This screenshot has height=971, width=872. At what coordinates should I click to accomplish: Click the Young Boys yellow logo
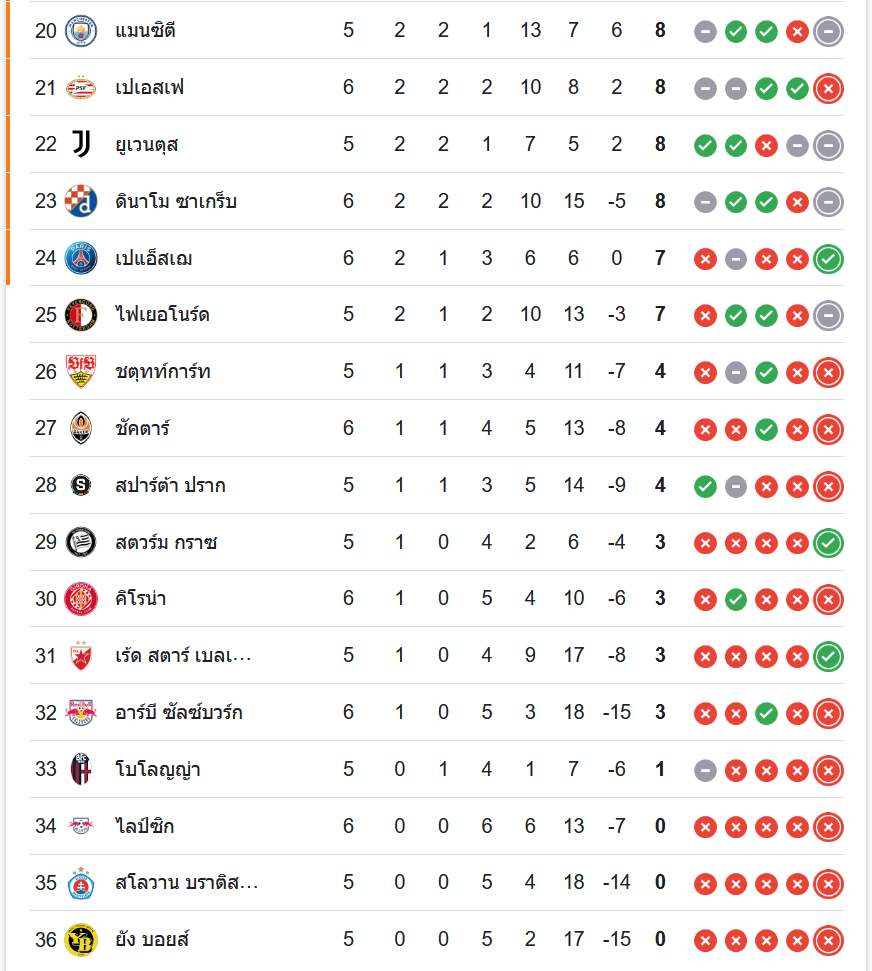[x=80, y=940]
